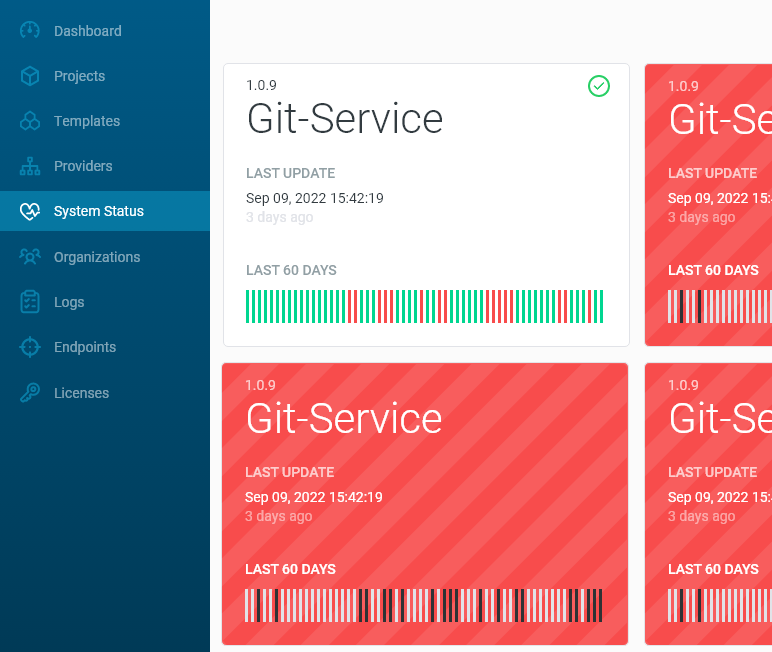Open the Dashboard menu item

(x=87, y=31)
